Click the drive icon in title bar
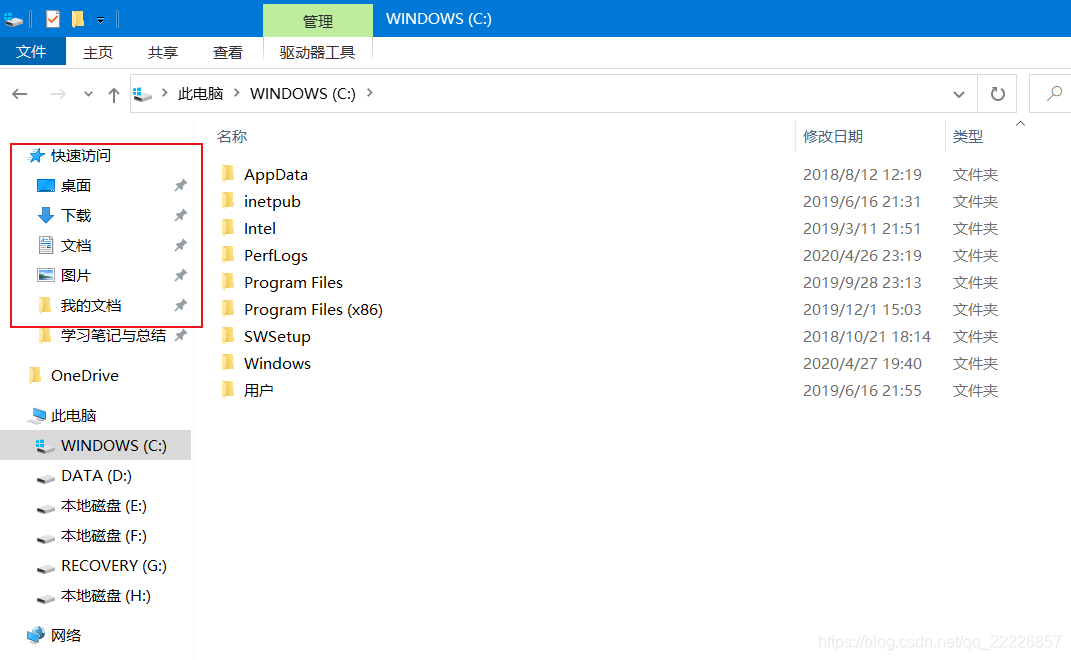The height and width of the screenshot is (660, 1071). pos(13,20)
